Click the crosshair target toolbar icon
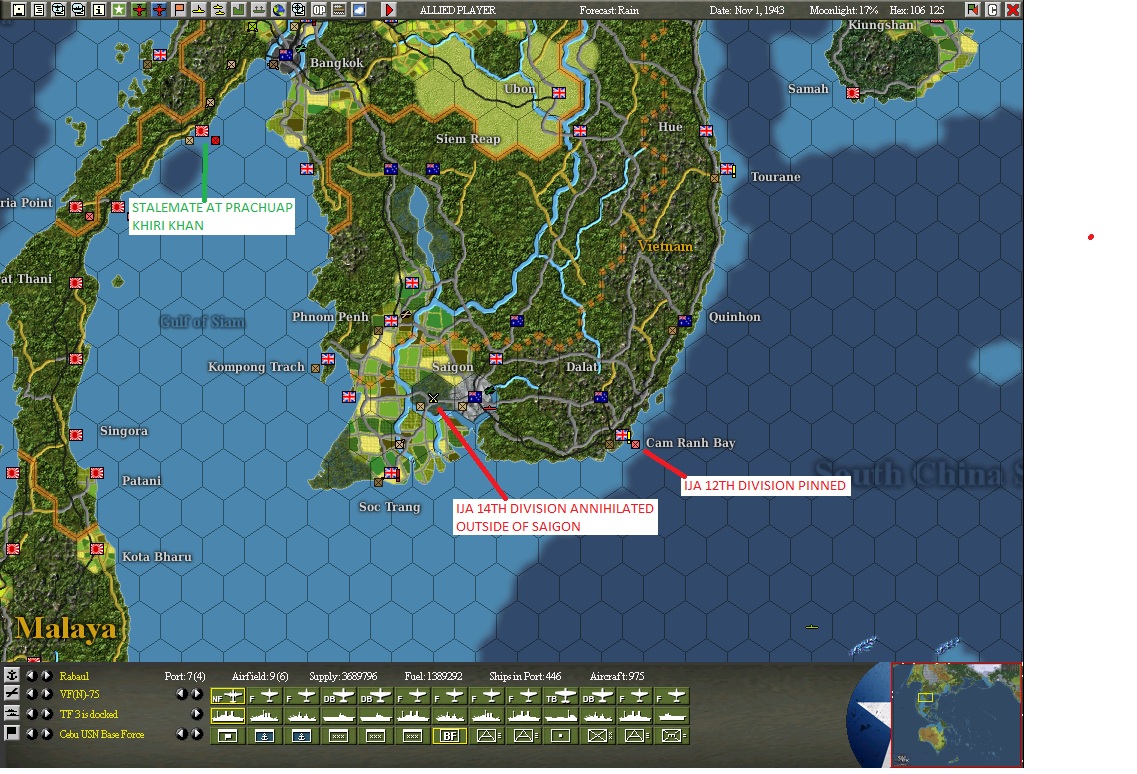 pyautogui.click(x=298, y=9)
